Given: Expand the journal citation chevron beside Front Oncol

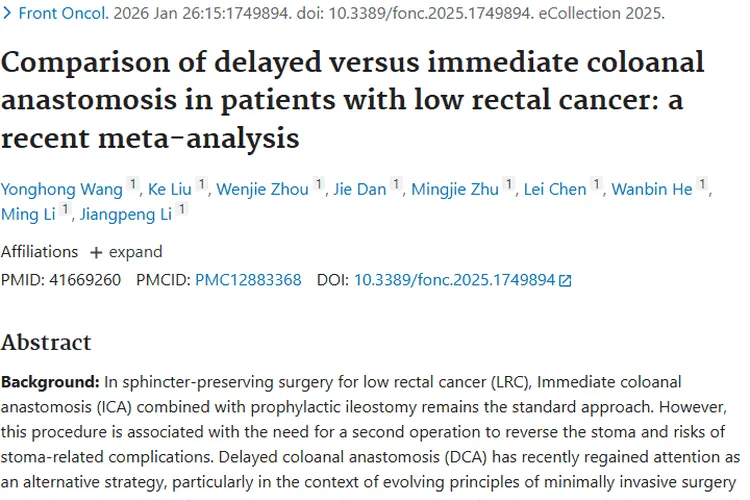Looking at the screenshot, I should 7,15.
